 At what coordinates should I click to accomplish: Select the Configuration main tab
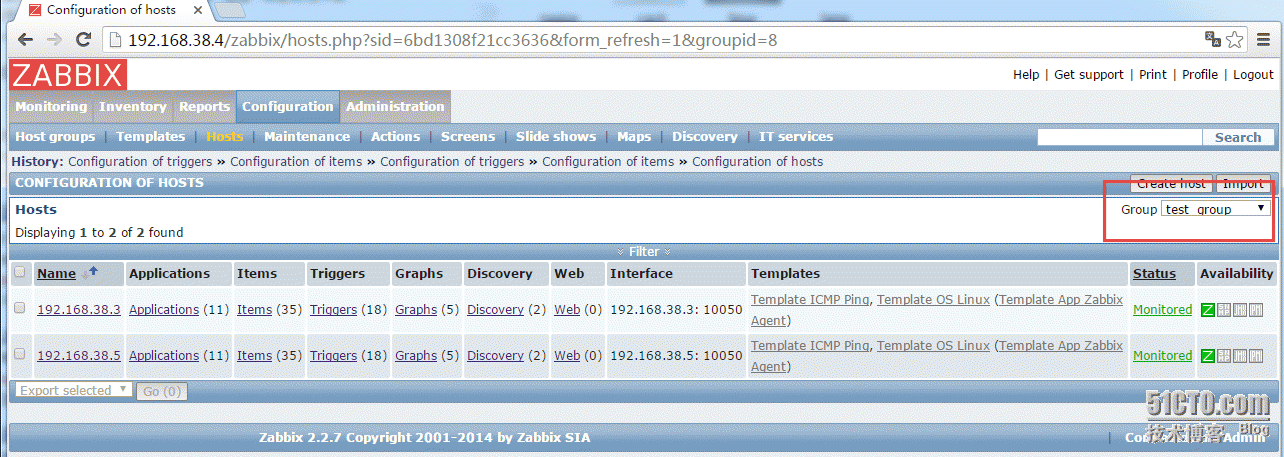point(288,106)
